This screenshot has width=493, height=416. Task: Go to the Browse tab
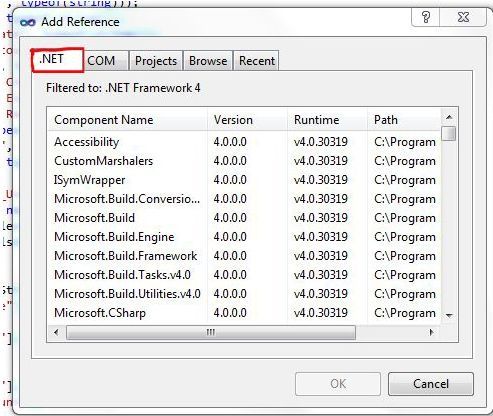208,61
